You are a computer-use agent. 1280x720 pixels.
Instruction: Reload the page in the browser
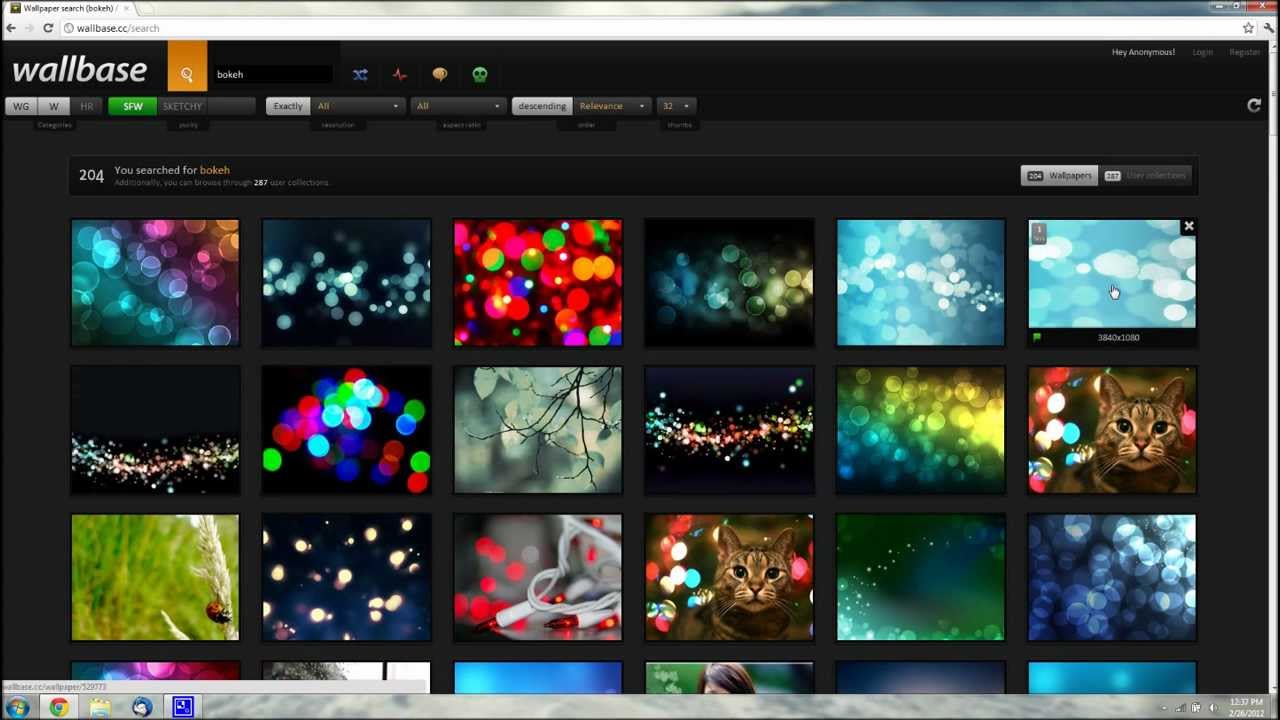click(x=48, y=28)
